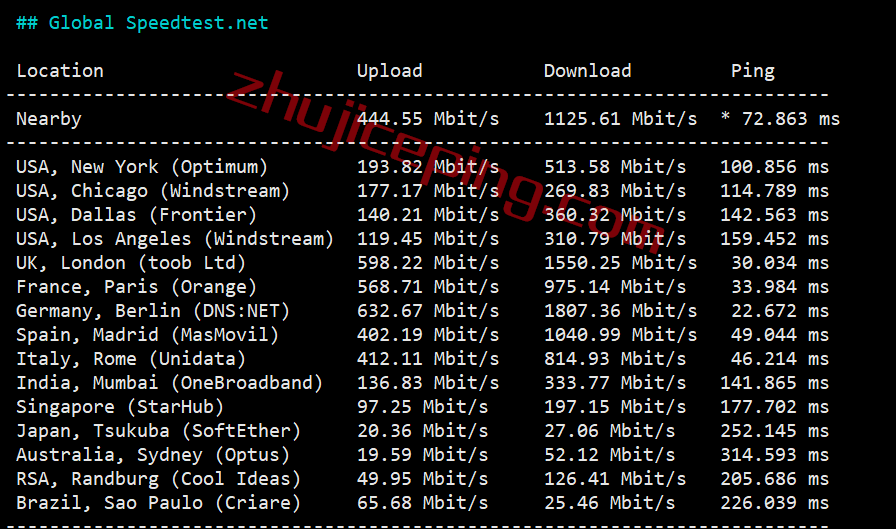This screenshot has width=896, height=529.
Task: Click the Nearby upload value 444.55 Mbit/s
Action: 428,119
